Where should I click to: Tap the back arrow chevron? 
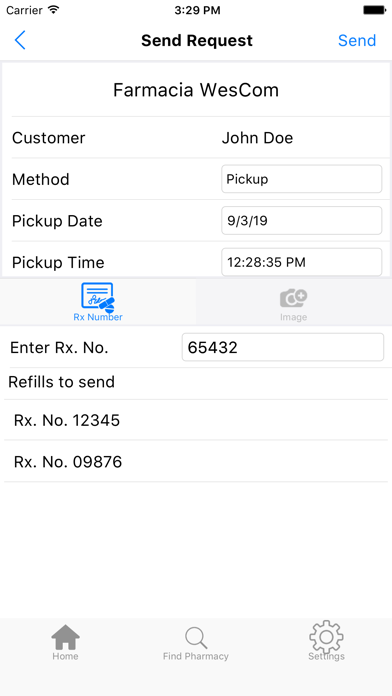tap(20, 40)
